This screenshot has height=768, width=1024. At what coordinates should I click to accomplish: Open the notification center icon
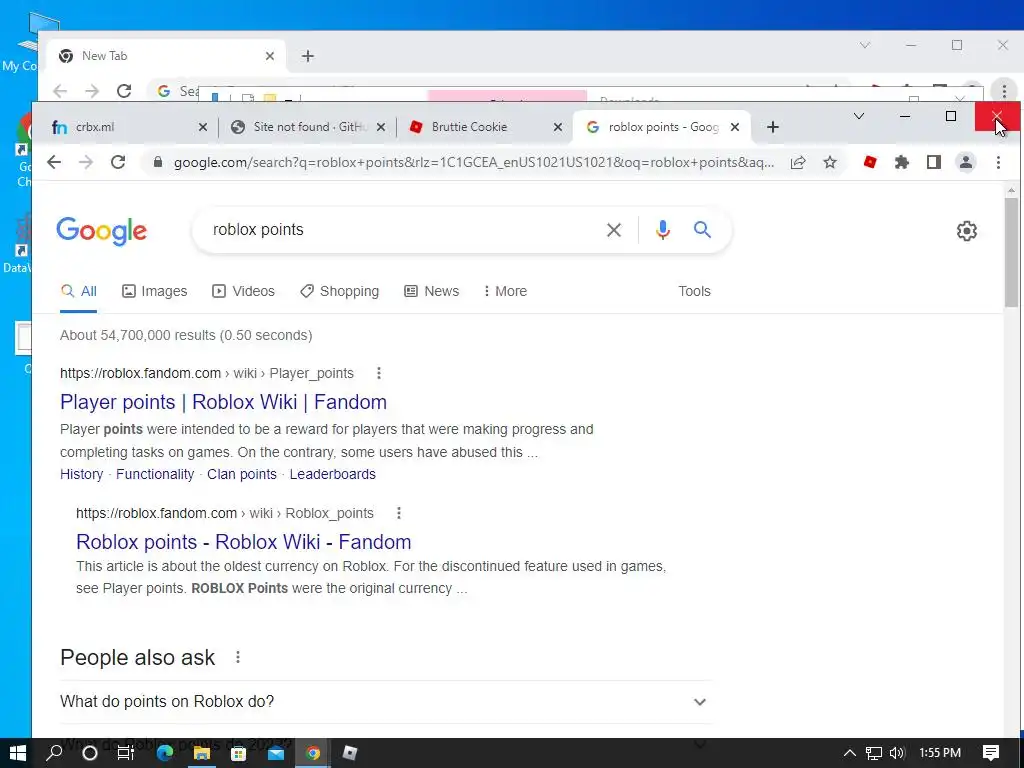(991, 753)
